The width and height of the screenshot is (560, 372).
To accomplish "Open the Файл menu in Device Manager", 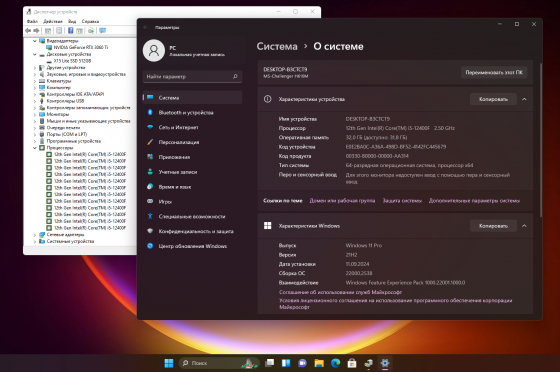I will tap(32, 21).
